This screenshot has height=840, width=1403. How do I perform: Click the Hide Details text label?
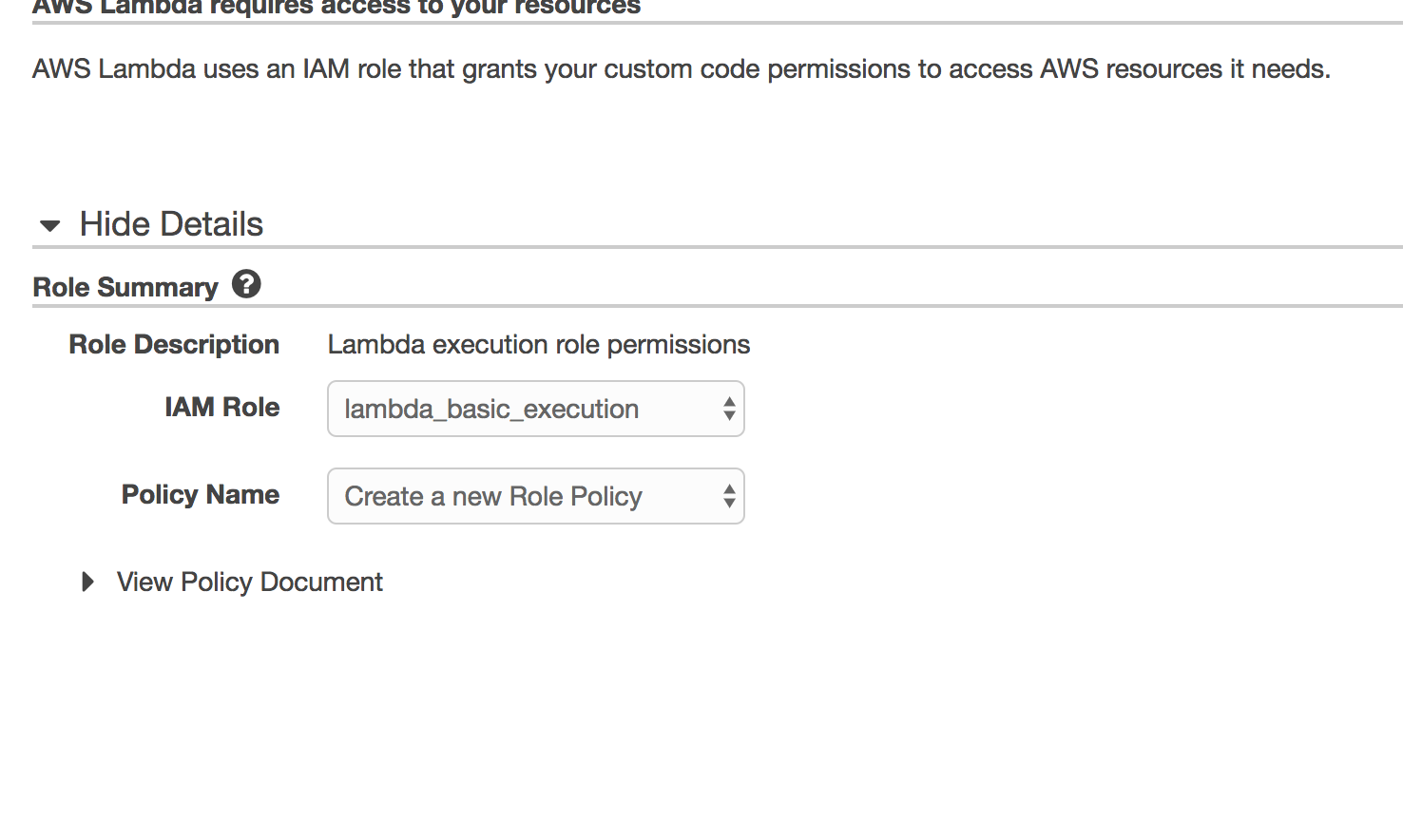tap(171, 224)
